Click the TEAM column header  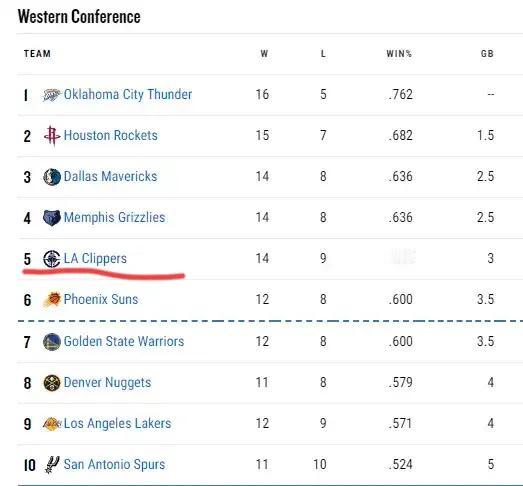[x=37, y=54]
